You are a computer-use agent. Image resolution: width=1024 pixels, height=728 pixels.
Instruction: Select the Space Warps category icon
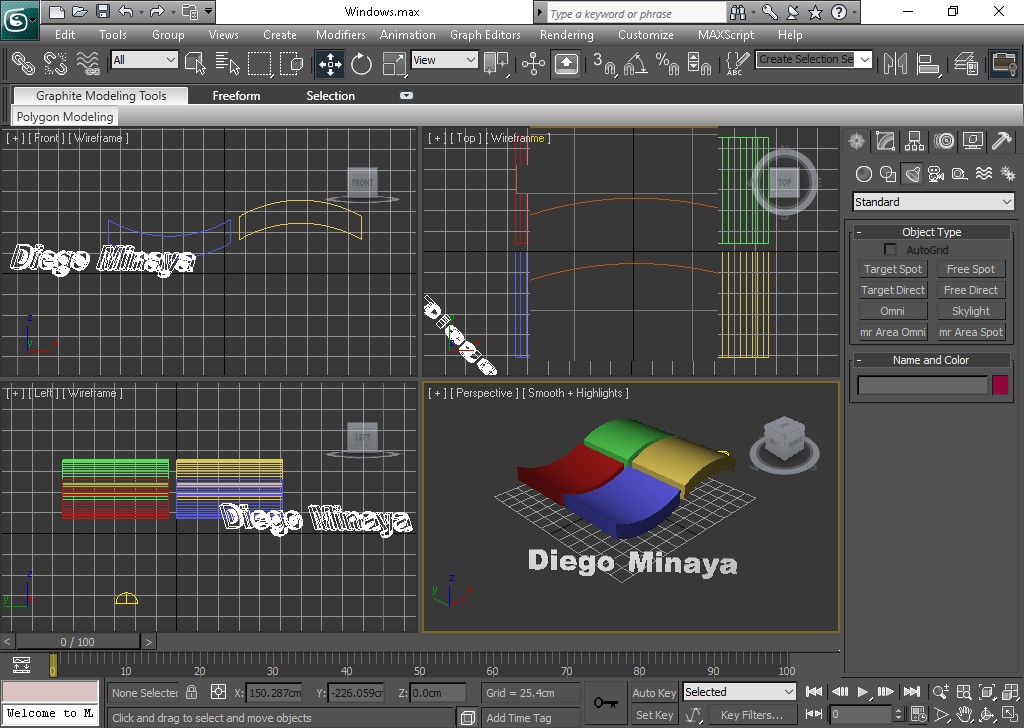coord(984,174)
